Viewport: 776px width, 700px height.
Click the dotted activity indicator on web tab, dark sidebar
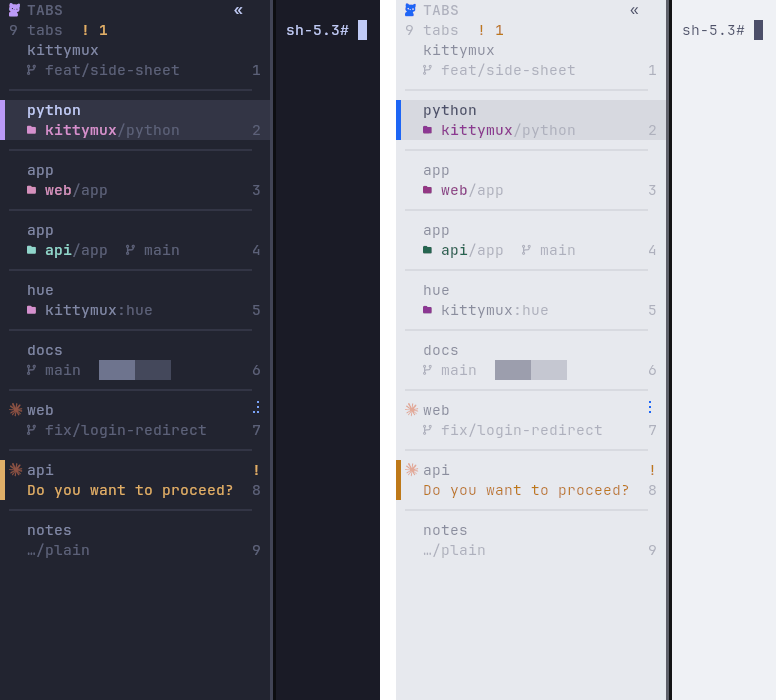point(256,407)
